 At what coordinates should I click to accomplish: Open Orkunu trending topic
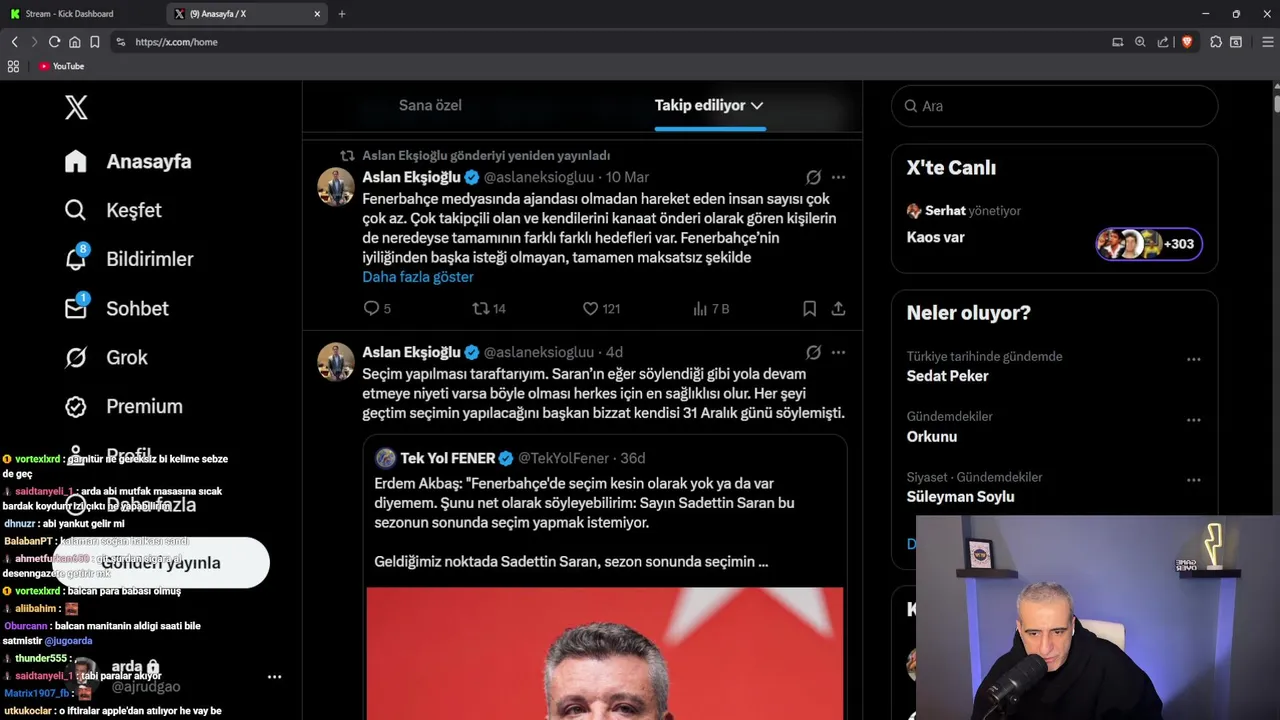pos(932,437)
